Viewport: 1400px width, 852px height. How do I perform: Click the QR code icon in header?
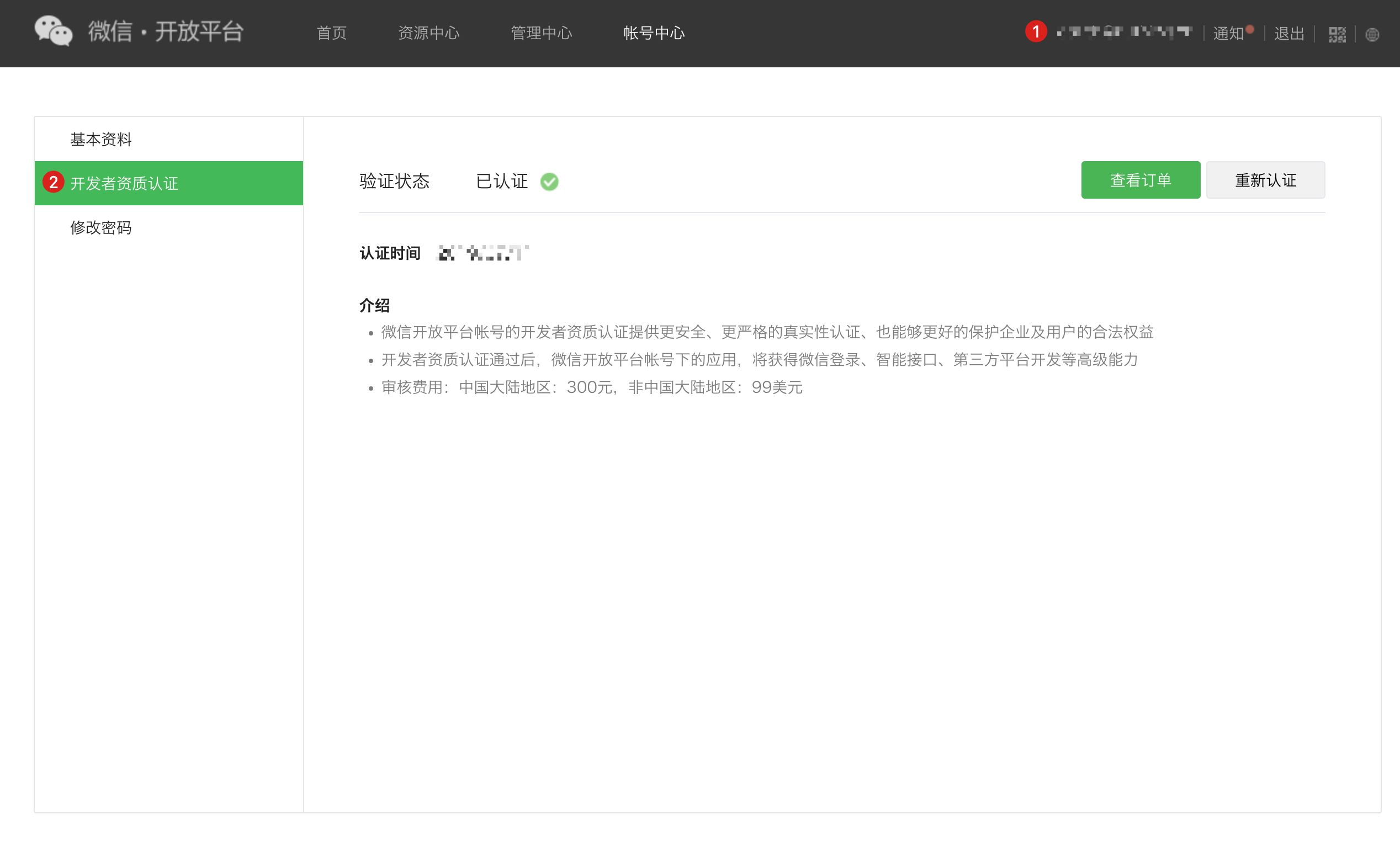click(x=1337, y=35)
